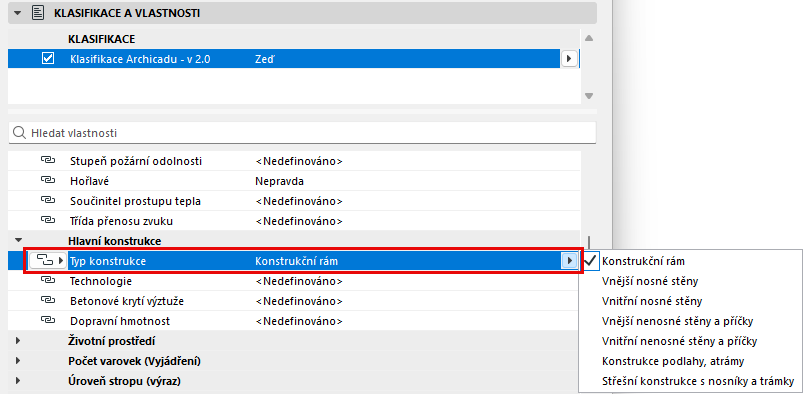Click link icon beside Stupeň požární odolnosti
The width and height of the screenshot is (804, 394).
[47, 161]
